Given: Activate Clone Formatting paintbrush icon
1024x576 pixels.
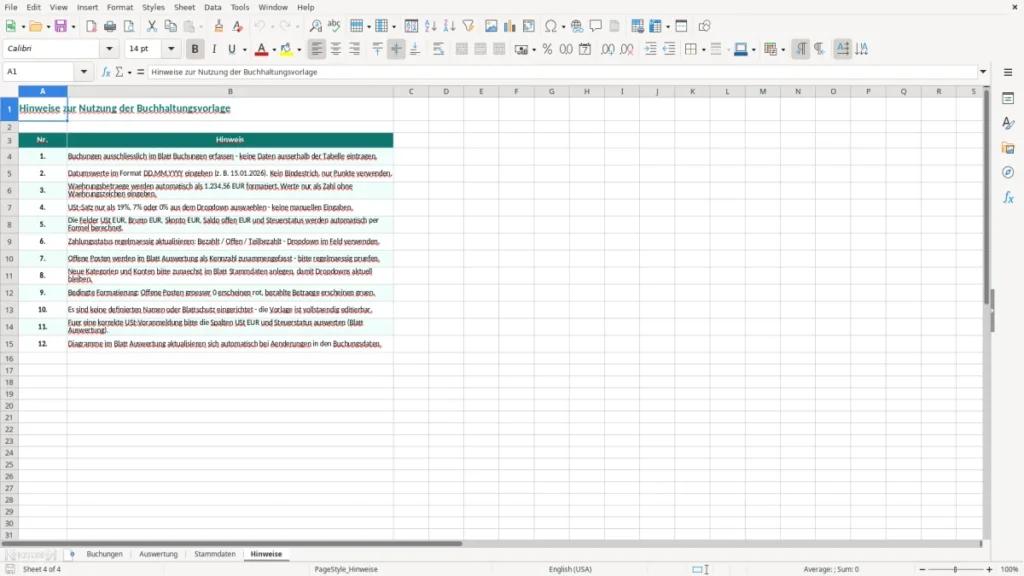Looking at the screenshot, I should pyautogui.click(x=218, y=26).
